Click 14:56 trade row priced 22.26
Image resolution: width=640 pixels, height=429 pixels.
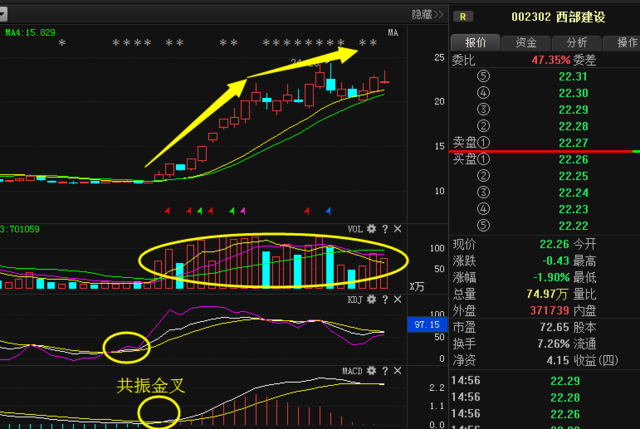(544, 414)
